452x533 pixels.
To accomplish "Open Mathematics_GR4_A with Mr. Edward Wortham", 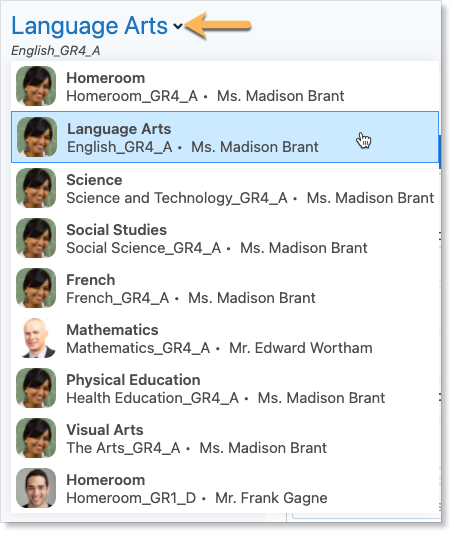I will pos(225,338).
